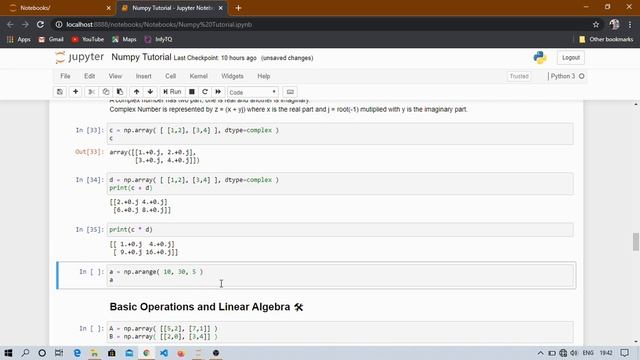Click the Jupyter logo
Viewport: 640px width, 360px height.
tap(80, 58)
